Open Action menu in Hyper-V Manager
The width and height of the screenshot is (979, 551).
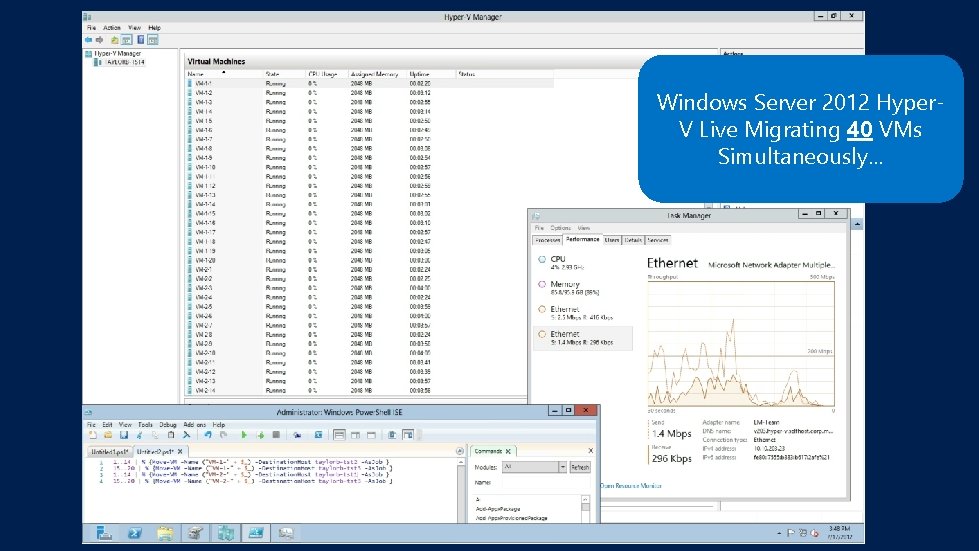tap(112, 28)
